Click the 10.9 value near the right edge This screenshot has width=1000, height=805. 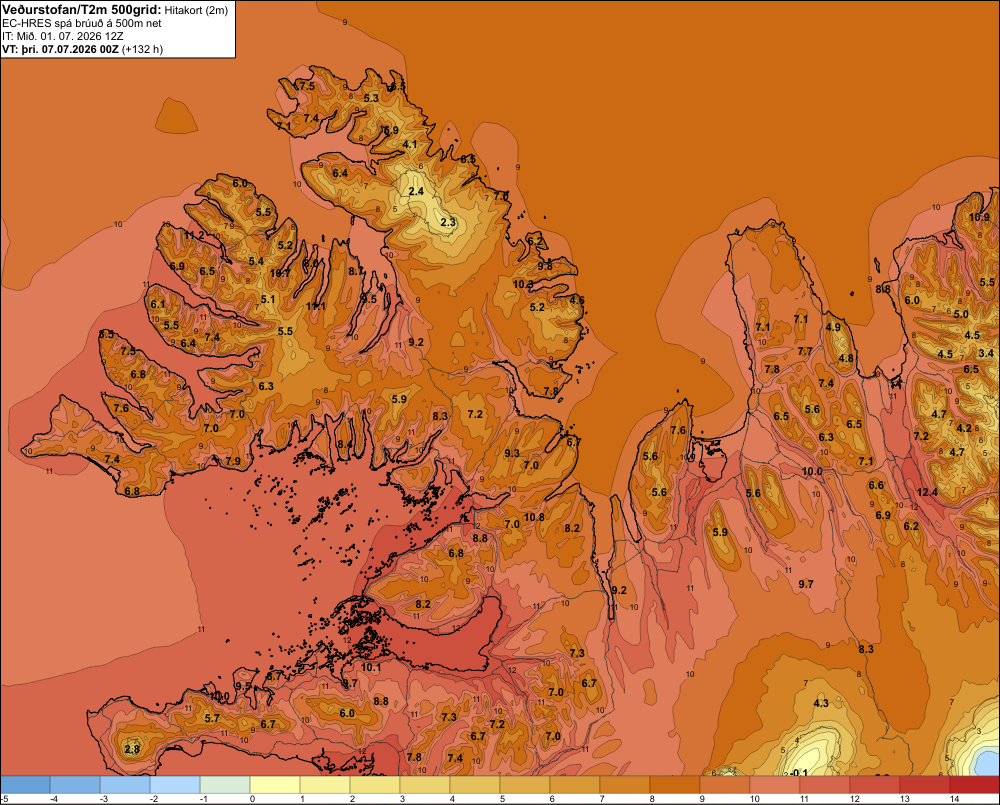979,217
